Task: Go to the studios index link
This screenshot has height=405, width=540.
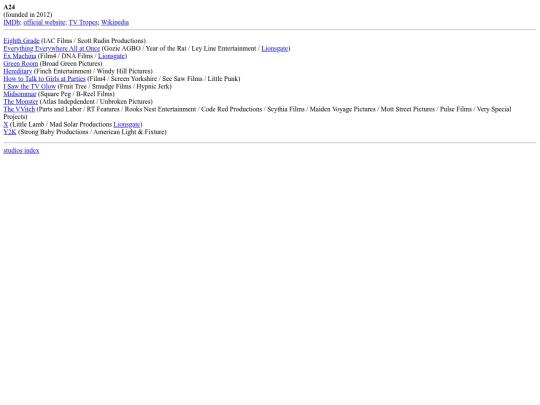Action: [x=21, y=150]
